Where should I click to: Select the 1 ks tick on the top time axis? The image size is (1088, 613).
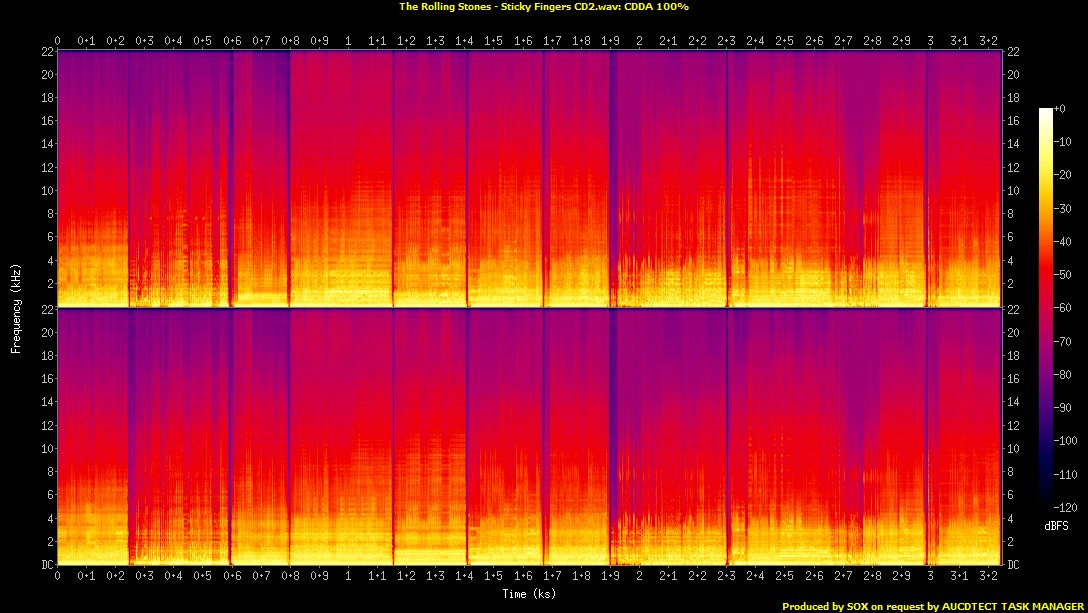[x=348, y=41]
